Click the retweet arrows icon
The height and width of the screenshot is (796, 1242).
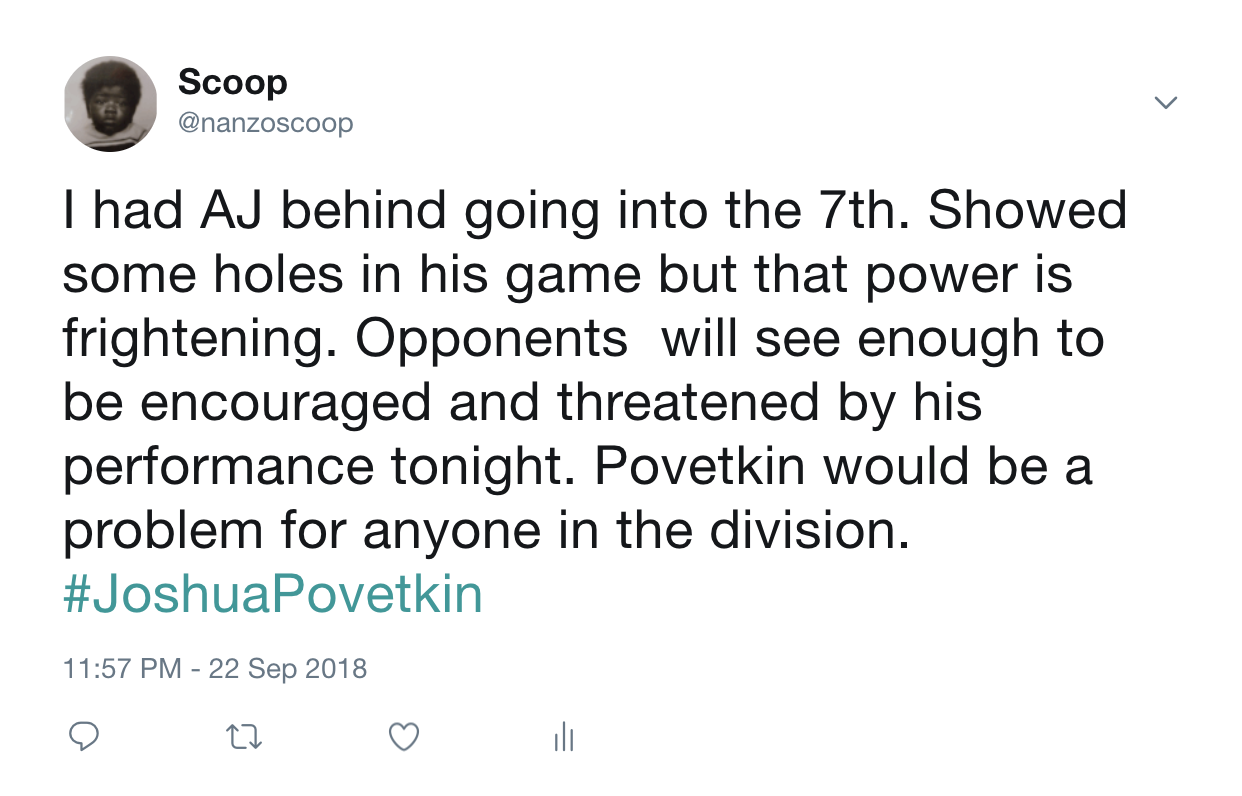click(244, 738)
